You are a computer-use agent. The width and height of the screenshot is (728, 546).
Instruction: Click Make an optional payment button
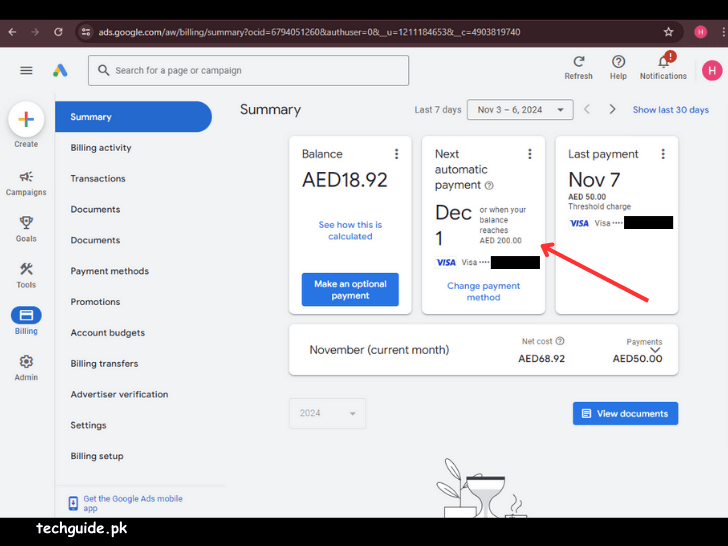[350, 290]
